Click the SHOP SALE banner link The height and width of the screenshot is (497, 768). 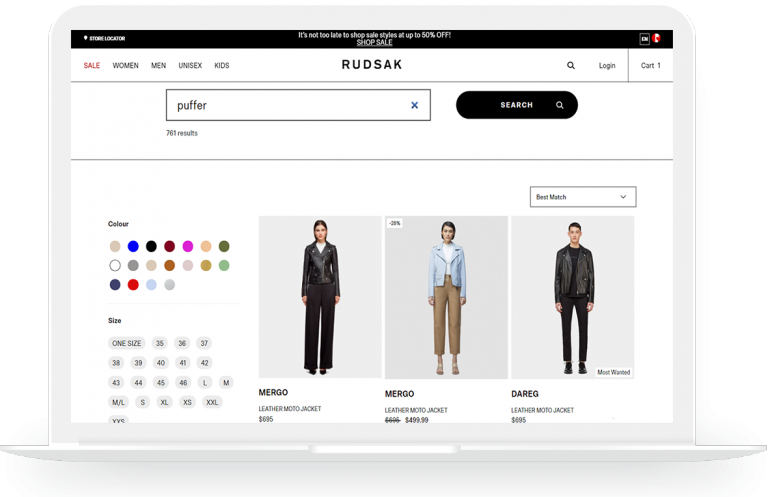pyautogui.click(x=374, y=43)
